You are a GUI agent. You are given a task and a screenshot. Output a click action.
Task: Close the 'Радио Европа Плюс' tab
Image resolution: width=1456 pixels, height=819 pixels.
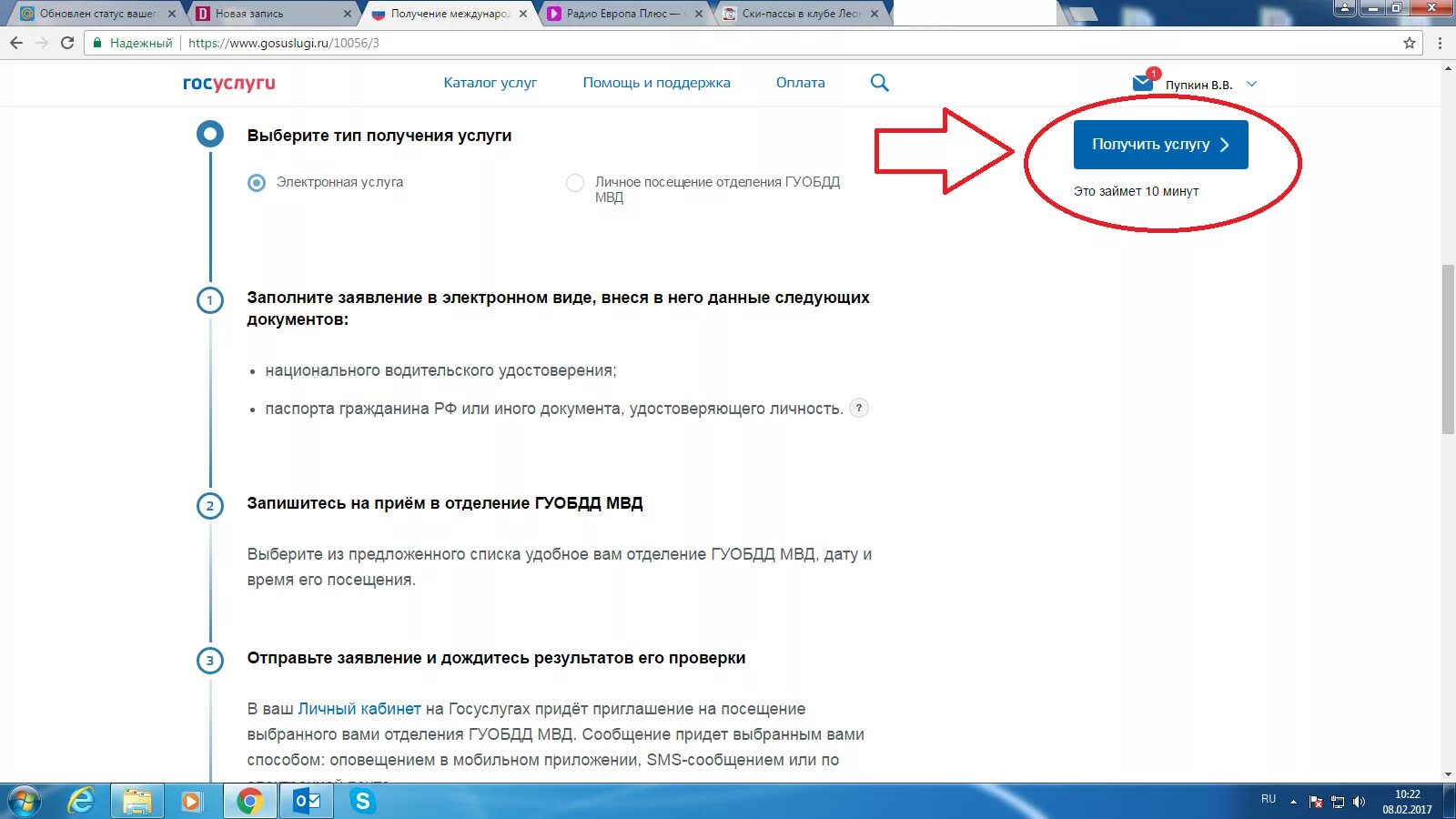point(699,14)
